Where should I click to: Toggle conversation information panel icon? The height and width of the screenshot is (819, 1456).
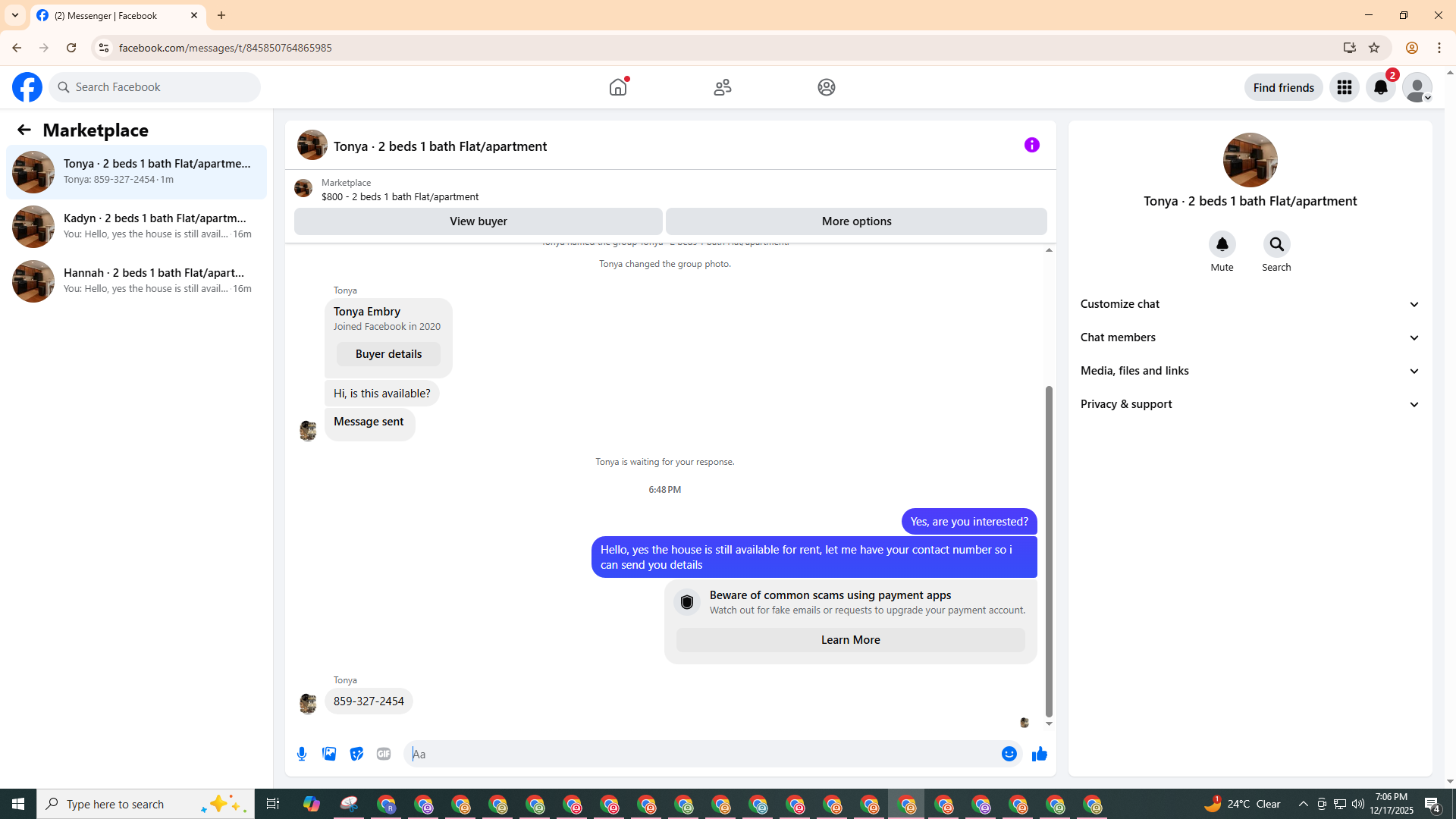click(1031, 145)
